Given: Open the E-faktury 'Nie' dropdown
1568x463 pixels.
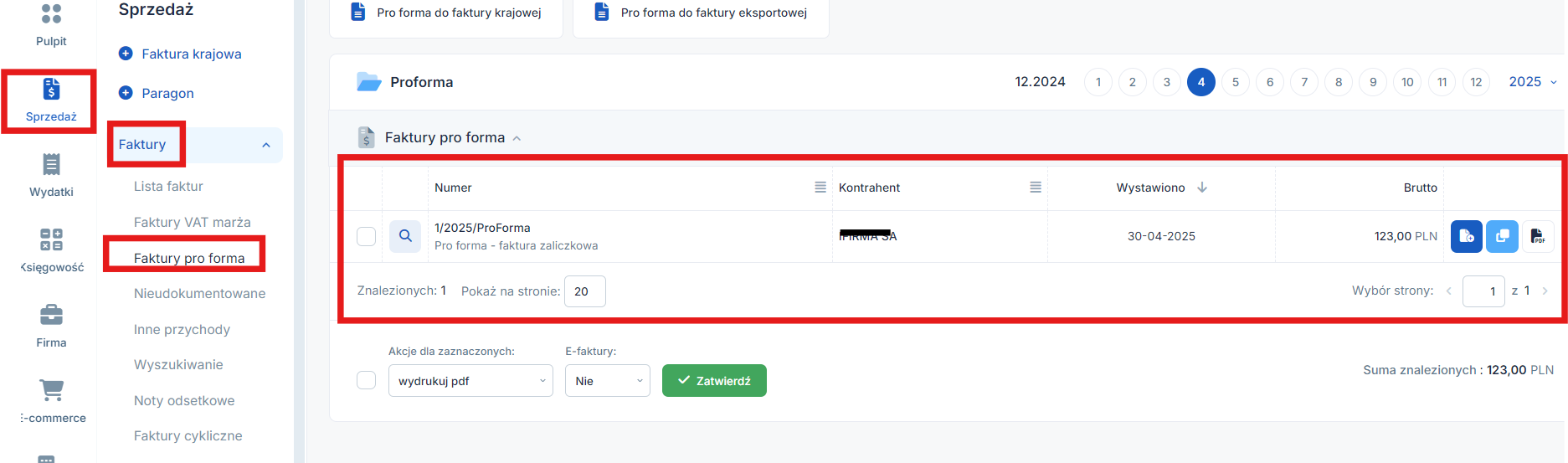Looking at the screenshot, I should point(608,381).
